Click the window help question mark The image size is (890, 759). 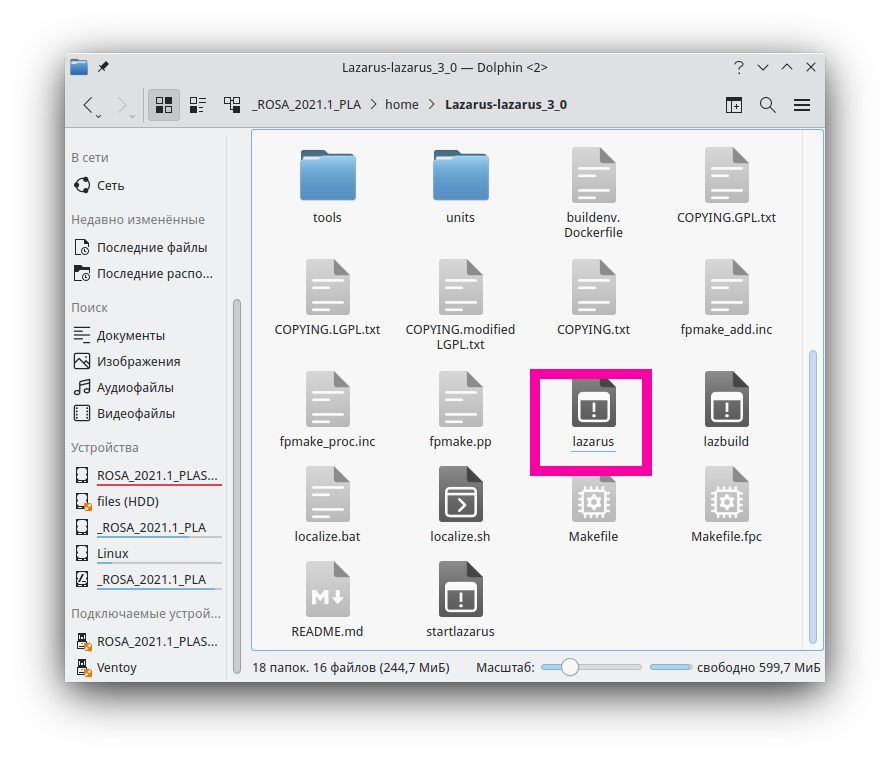click(x=738, y=68)
